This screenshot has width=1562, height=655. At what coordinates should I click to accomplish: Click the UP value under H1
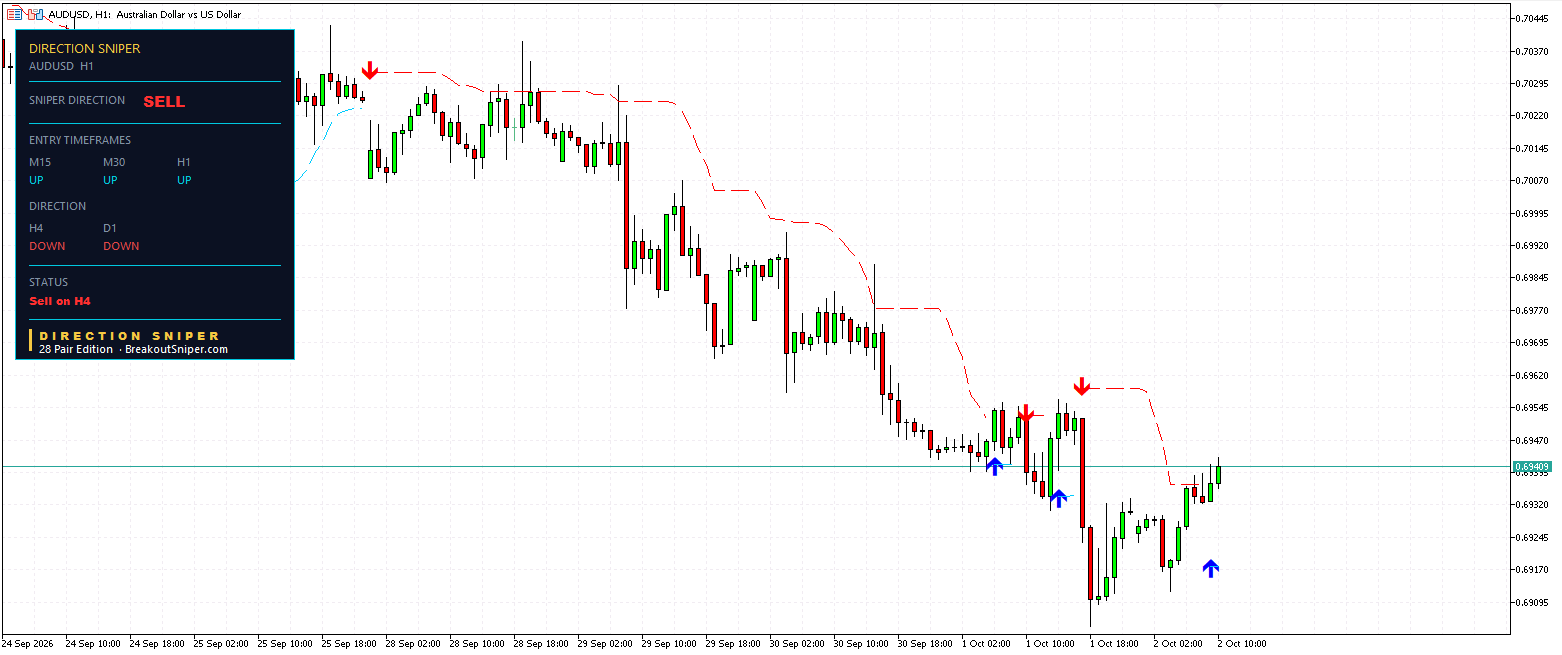point(184,180)
